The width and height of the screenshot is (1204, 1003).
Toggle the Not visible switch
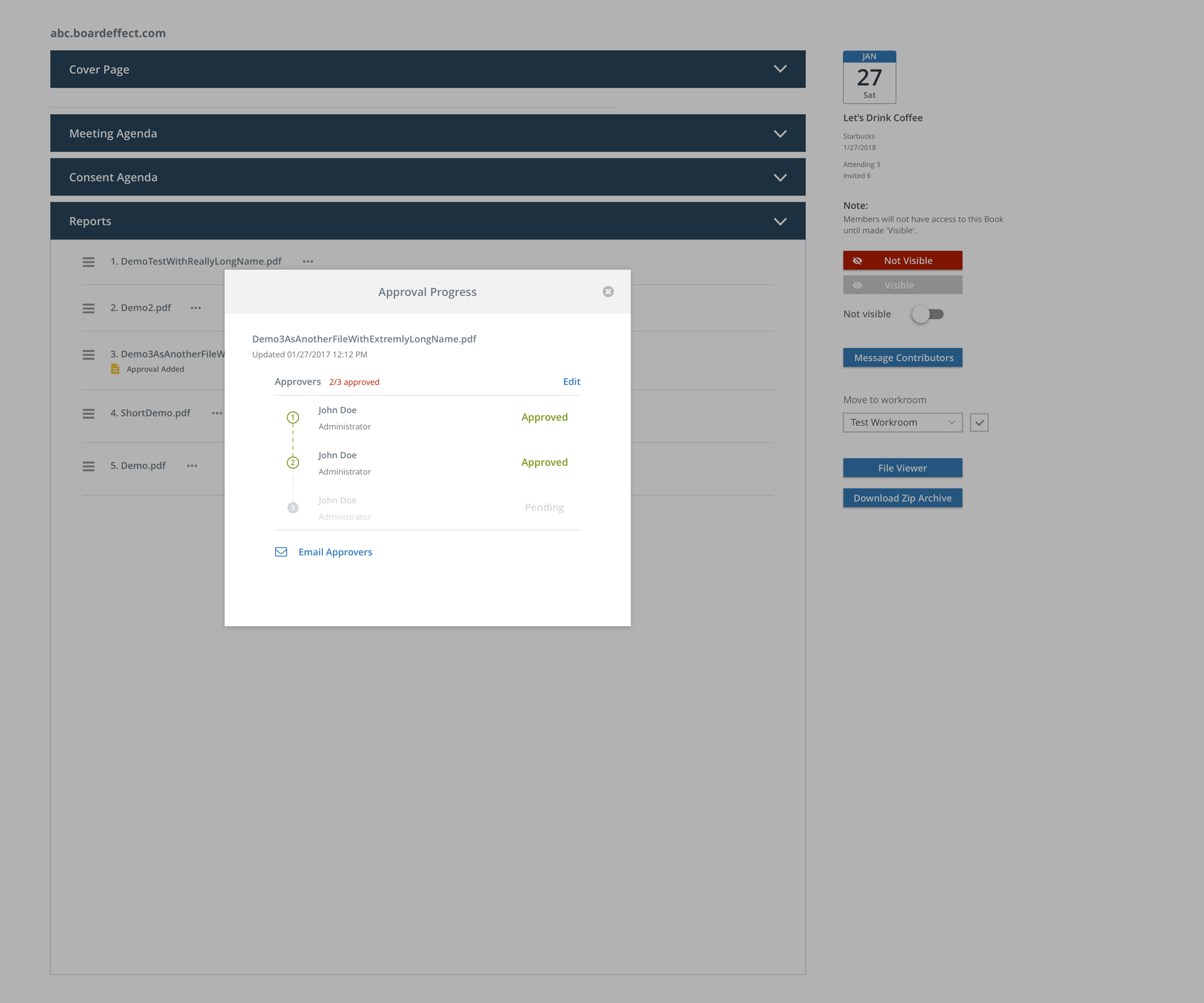[x=928, y=314]
